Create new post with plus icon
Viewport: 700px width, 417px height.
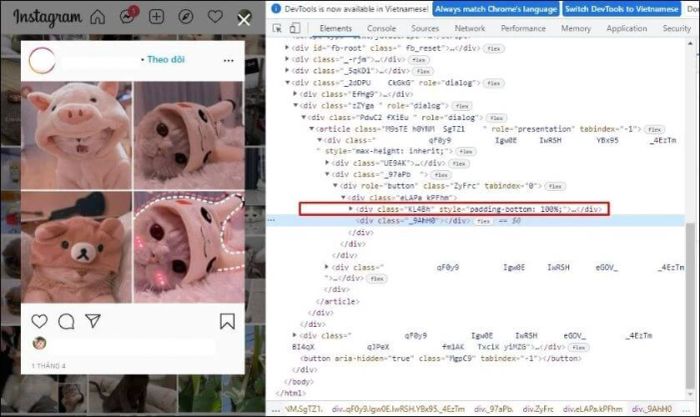156,17
